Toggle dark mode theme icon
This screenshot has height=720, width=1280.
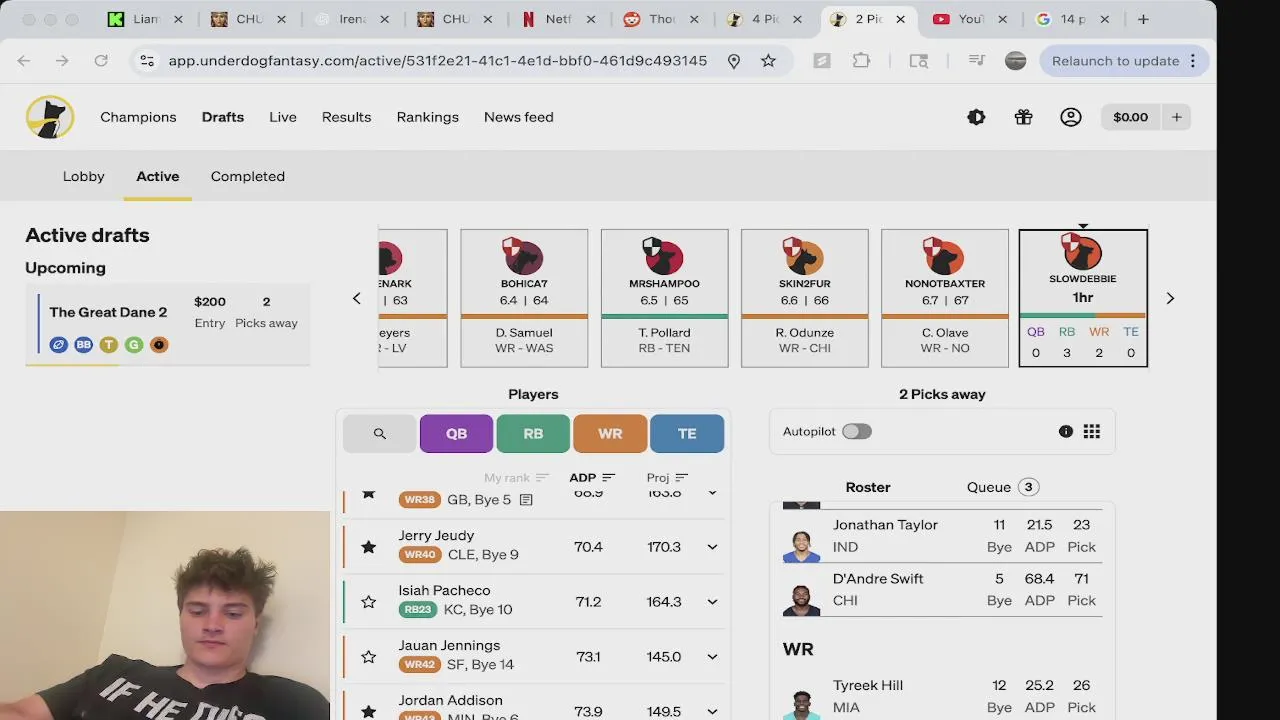click(x=976, y=117)
